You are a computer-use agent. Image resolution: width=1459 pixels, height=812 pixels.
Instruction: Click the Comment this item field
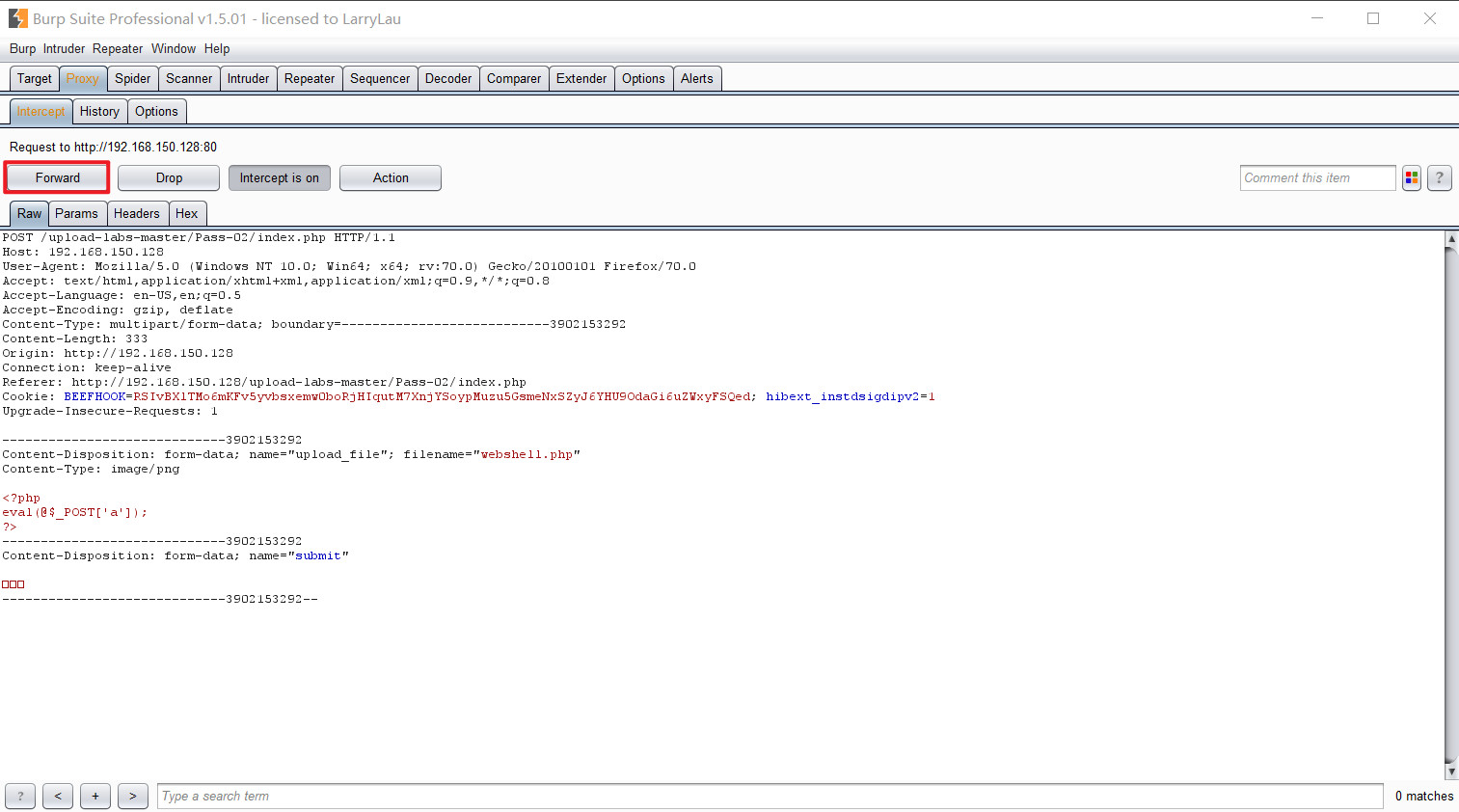coord(1317,177)
